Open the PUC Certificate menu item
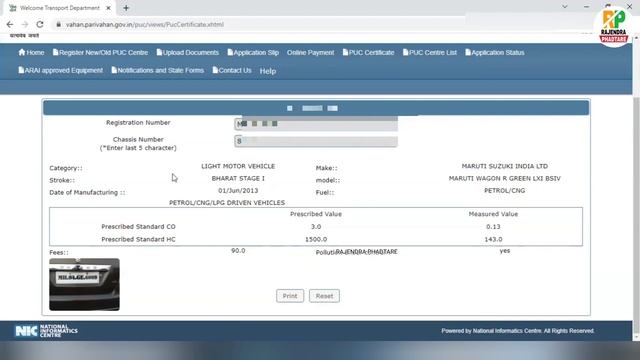 tap(369, 52)
